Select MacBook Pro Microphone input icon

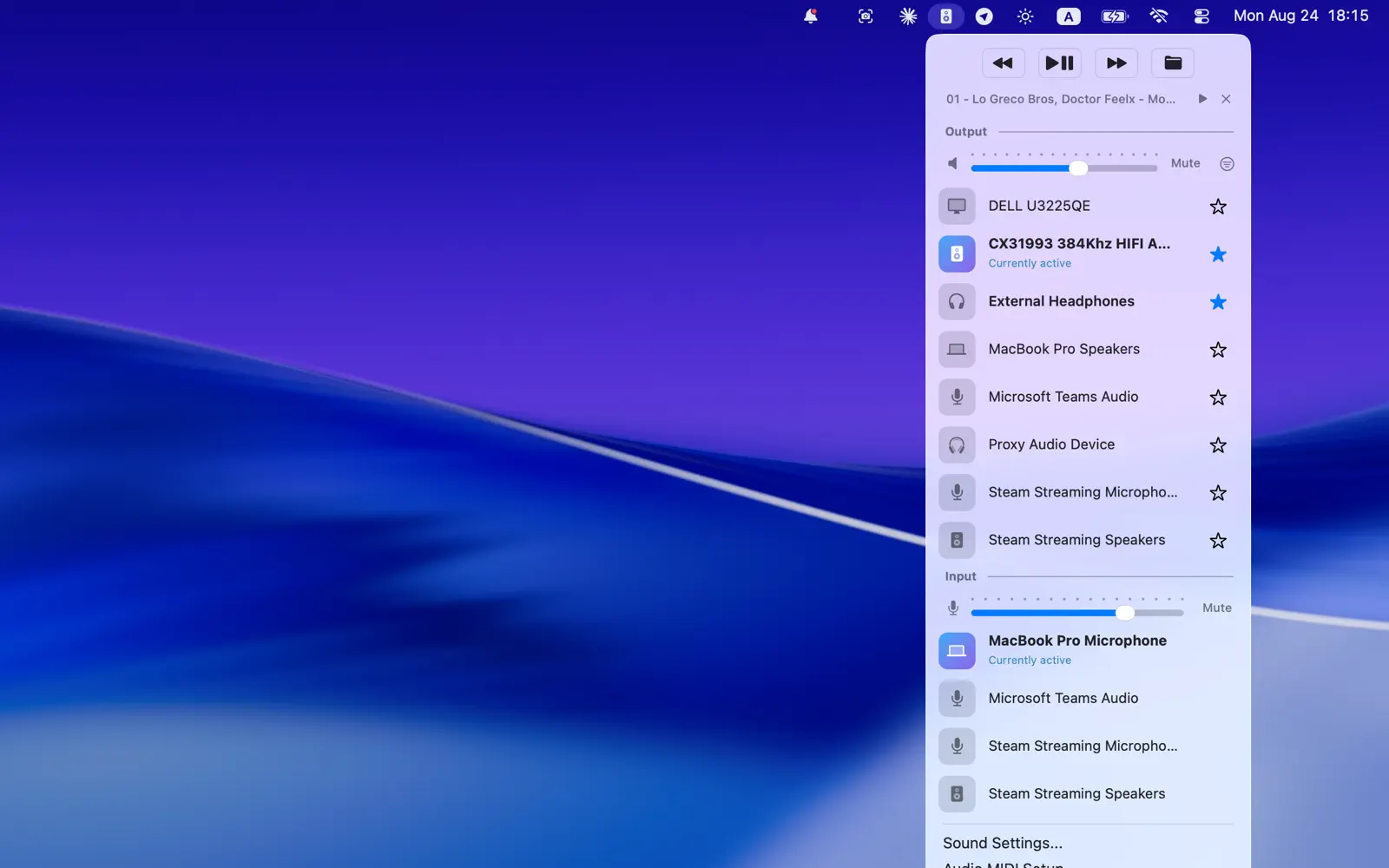click(x=957, y=650)
